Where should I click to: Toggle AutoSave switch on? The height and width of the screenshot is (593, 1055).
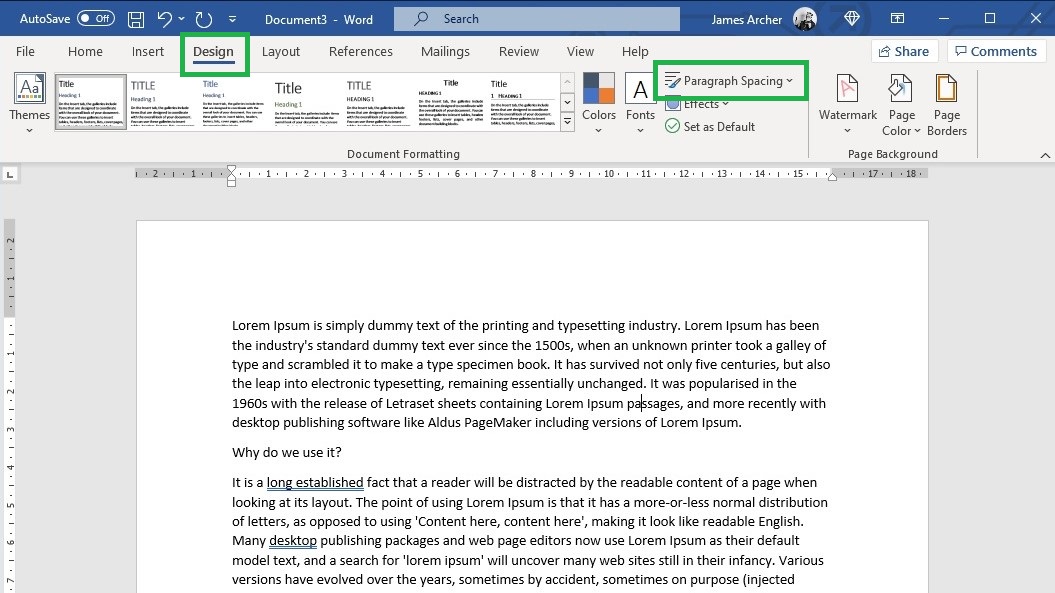point(96,19)
